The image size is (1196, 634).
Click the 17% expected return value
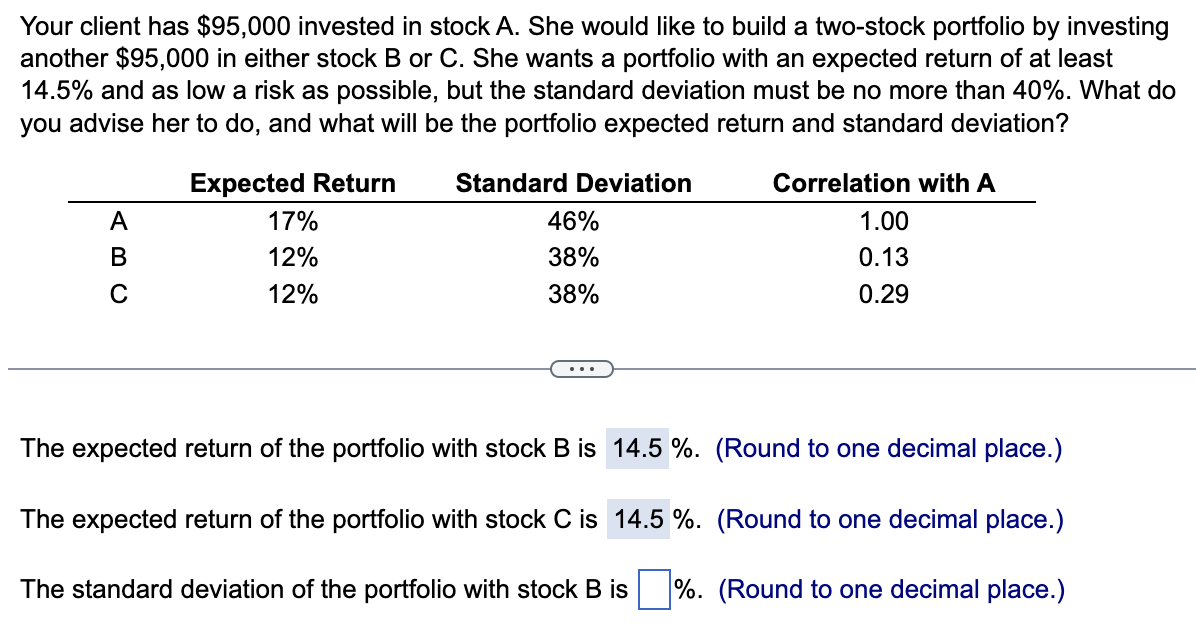click(x=293, y=221)
